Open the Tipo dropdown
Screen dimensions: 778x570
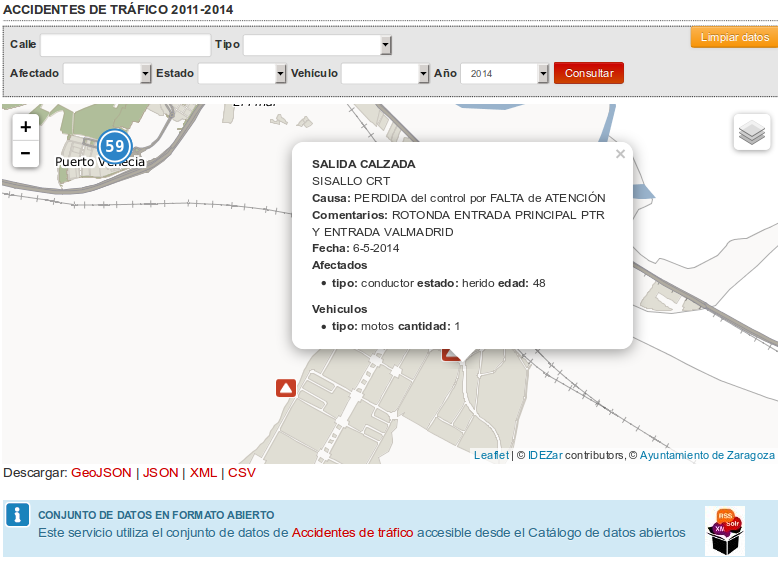tap(318, 46)
